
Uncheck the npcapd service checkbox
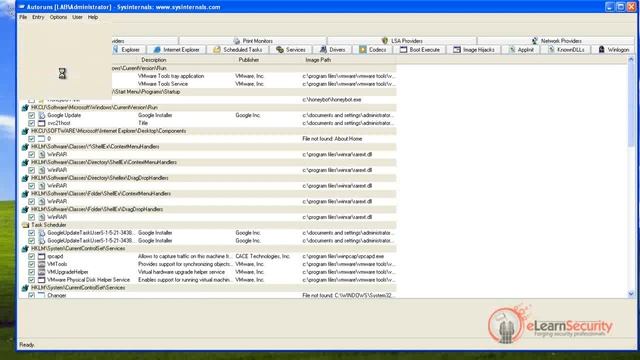pos(31,256)
